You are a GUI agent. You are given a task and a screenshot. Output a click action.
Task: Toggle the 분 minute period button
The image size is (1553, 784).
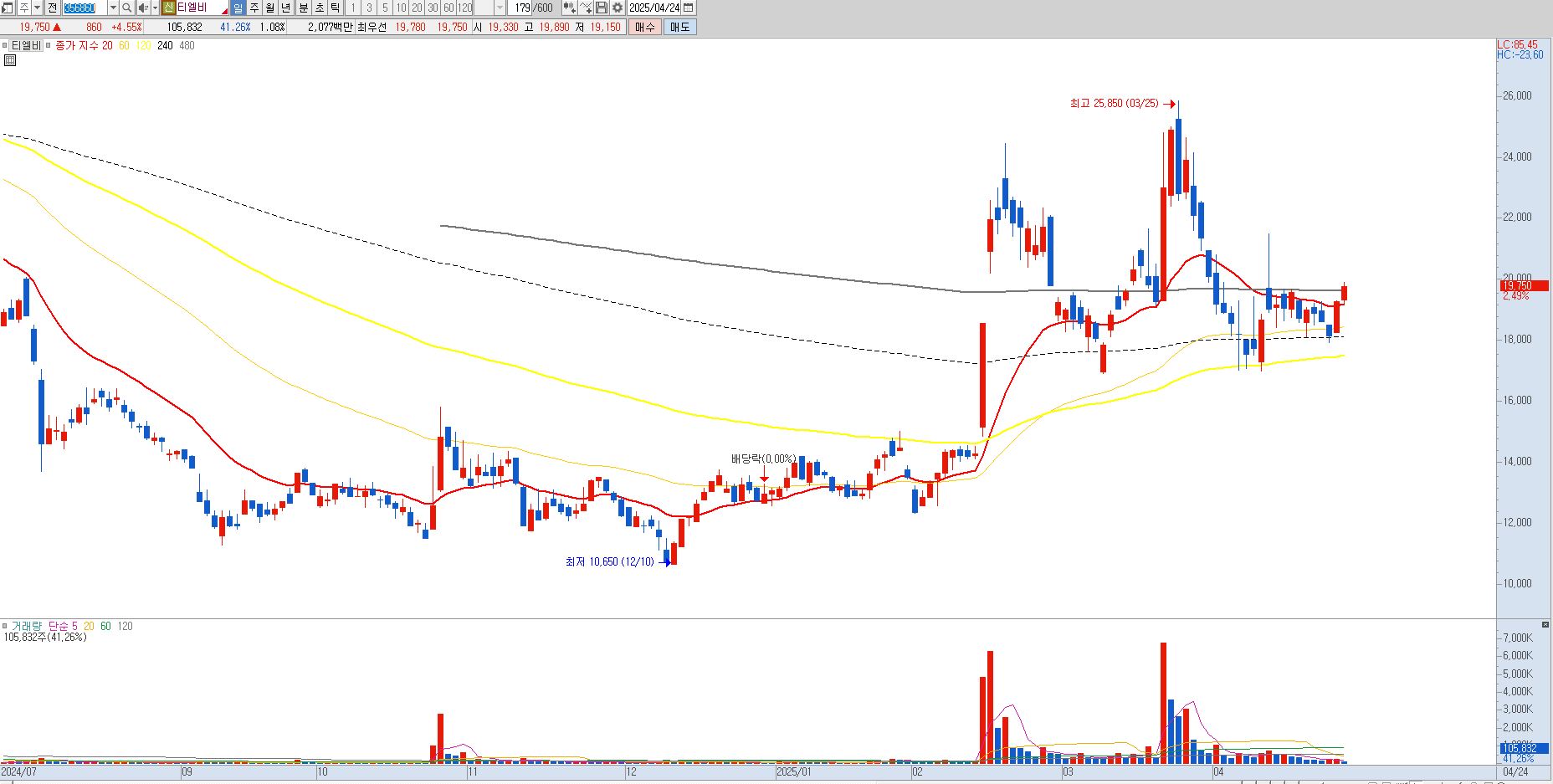pos(304,8)
